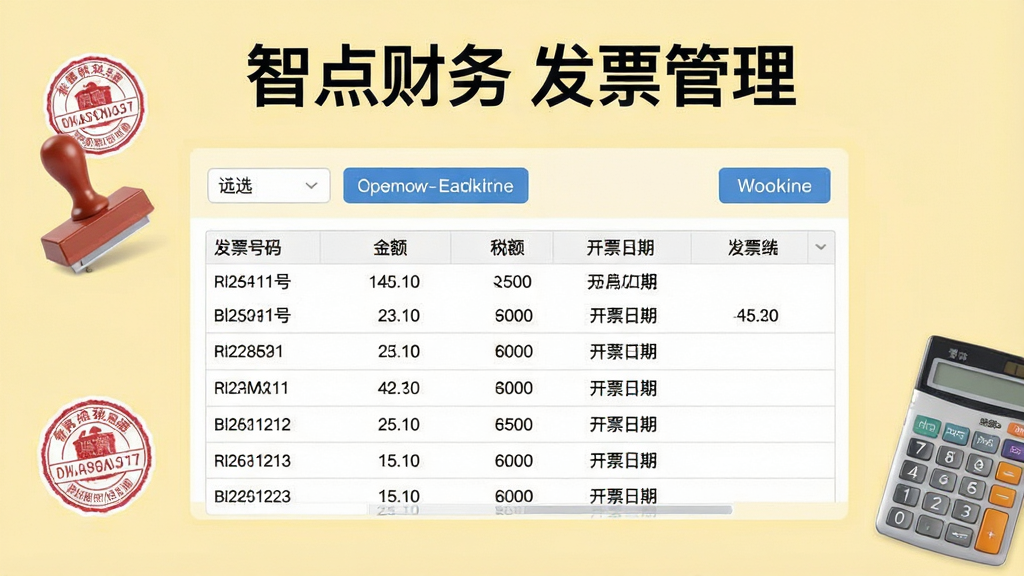This screenshot has height=576, width=1024.
Task: Click the 15.10 amount in the RI2631213 row
Action: (x=399, y=461)
